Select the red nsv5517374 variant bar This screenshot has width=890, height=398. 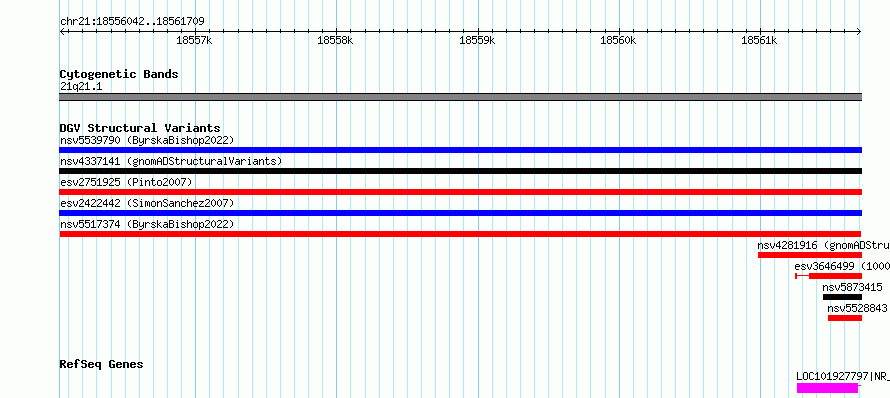460,234
